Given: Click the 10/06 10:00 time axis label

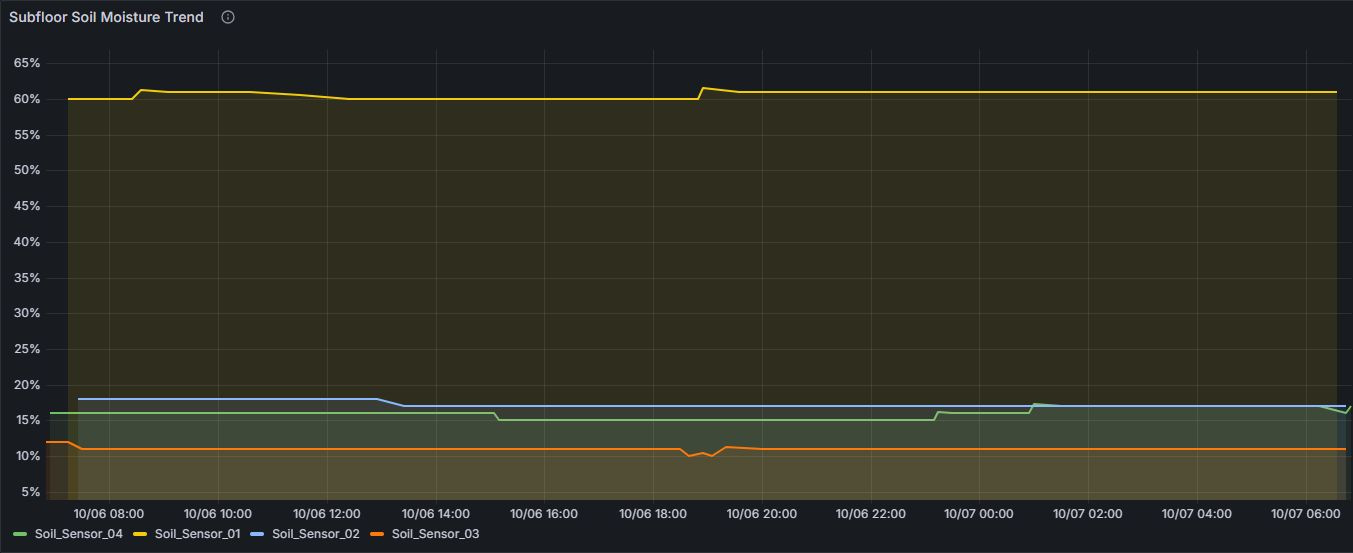Looking at the screenshot, I should [218, 514].
